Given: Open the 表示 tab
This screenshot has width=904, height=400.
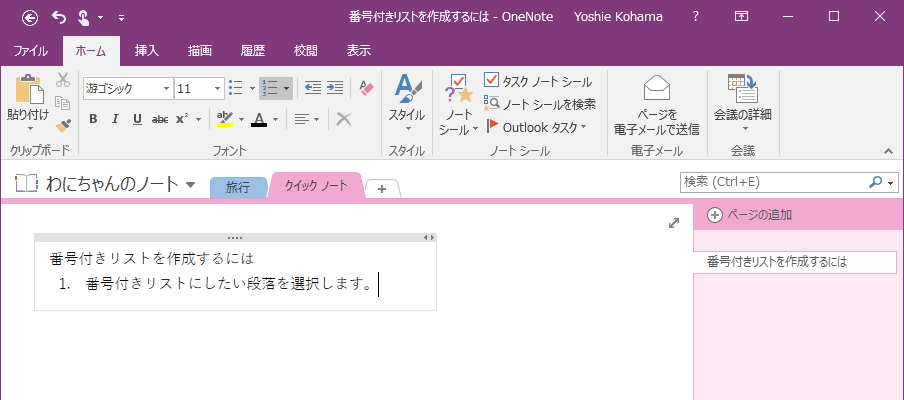Looking at the screenshot, I should [359, 51].
